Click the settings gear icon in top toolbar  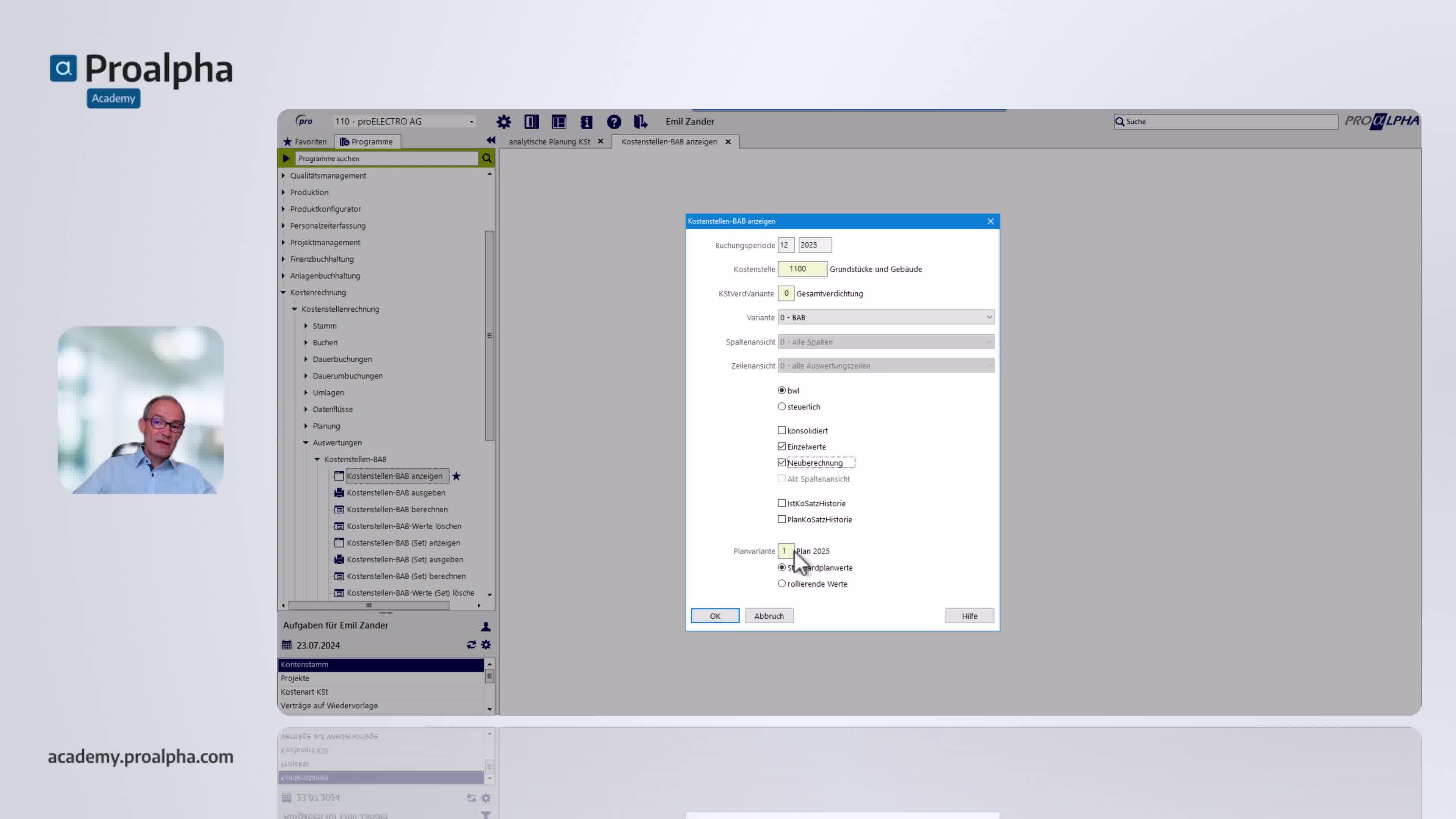click(x=503, y=121)
